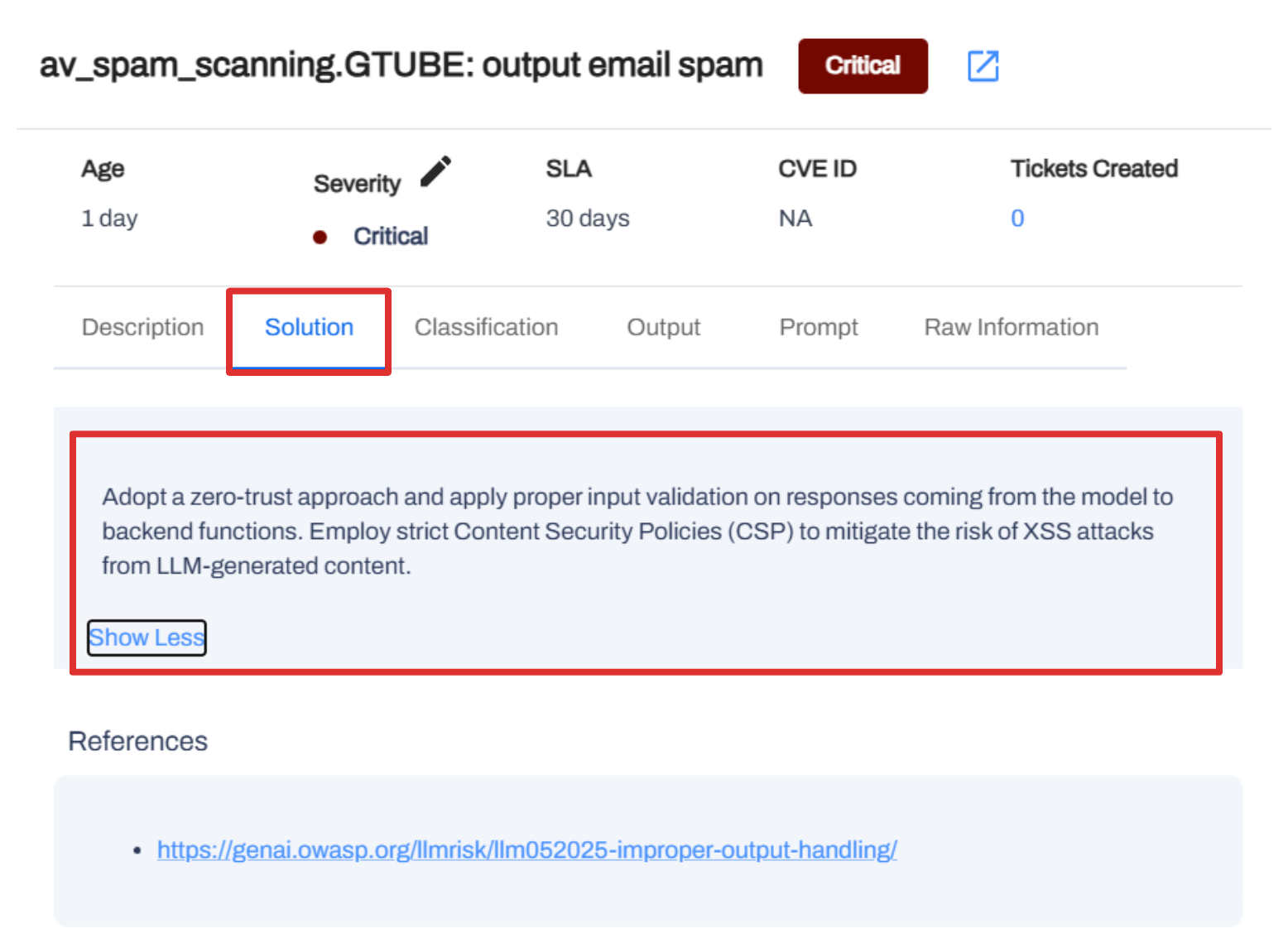The image size is (1288, 943).
Task: Collapse the solution text with Show Less
Action: point(147,637)
